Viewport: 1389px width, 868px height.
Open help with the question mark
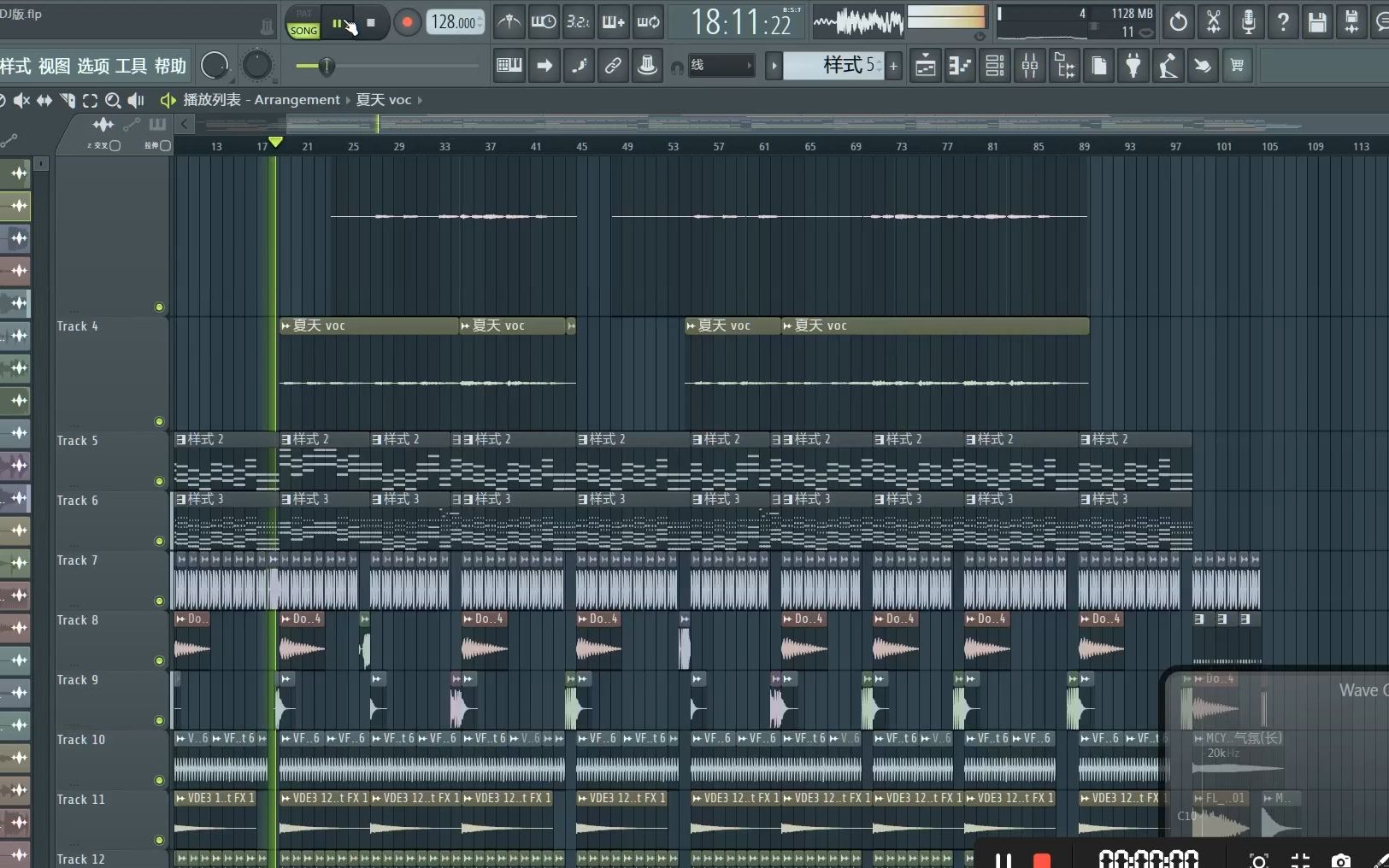pyautogui.click(x=1283, y=21)
